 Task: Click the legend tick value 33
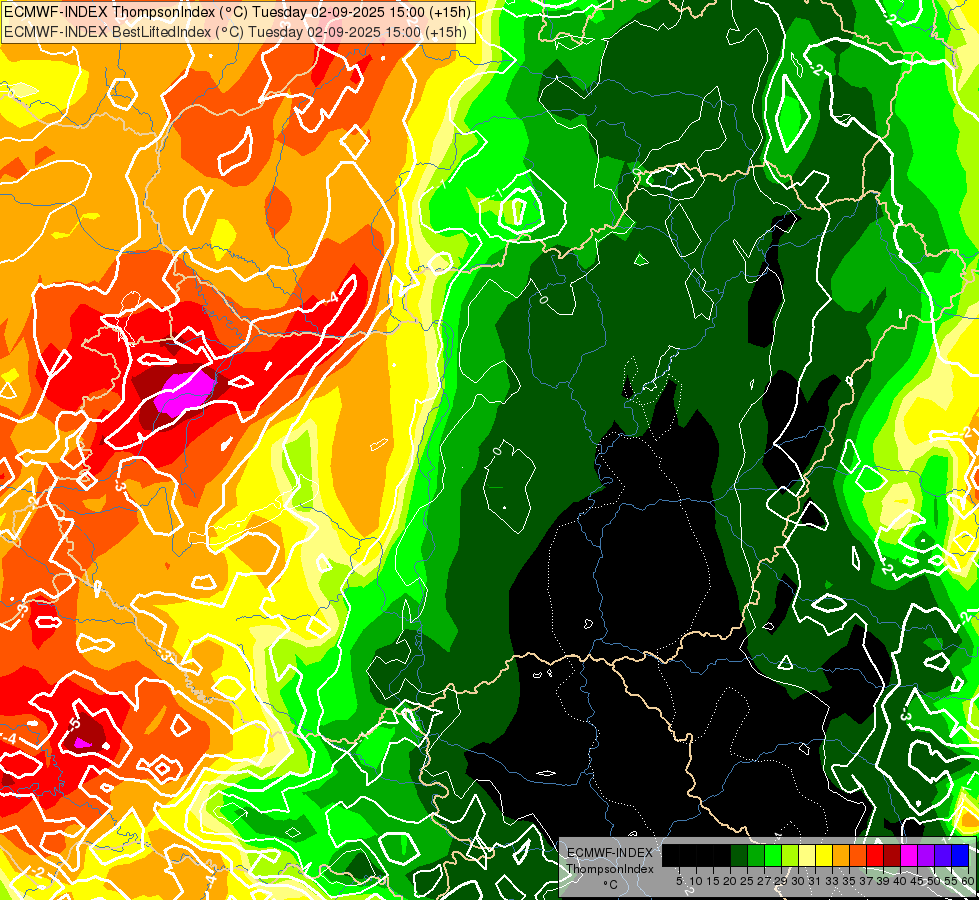pos(832,881)
